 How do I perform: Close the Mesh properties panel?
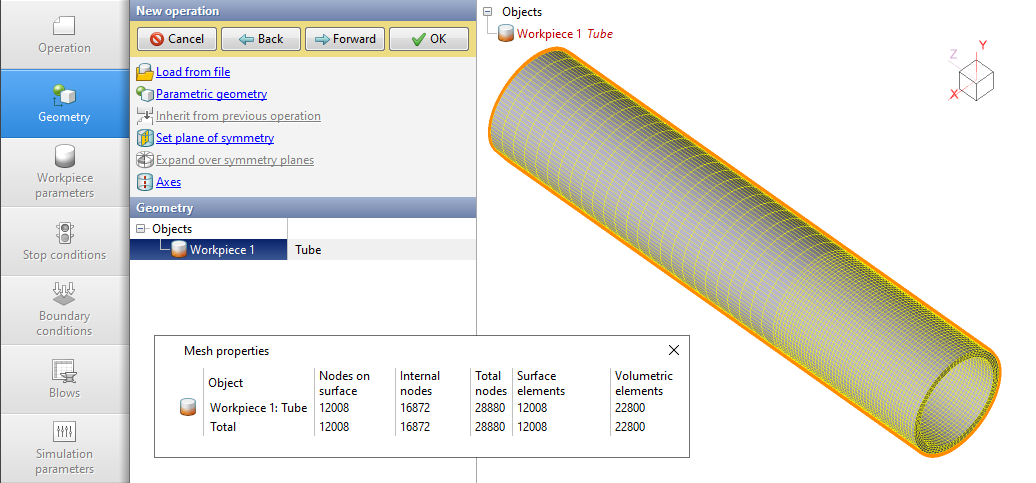[674, 351]
